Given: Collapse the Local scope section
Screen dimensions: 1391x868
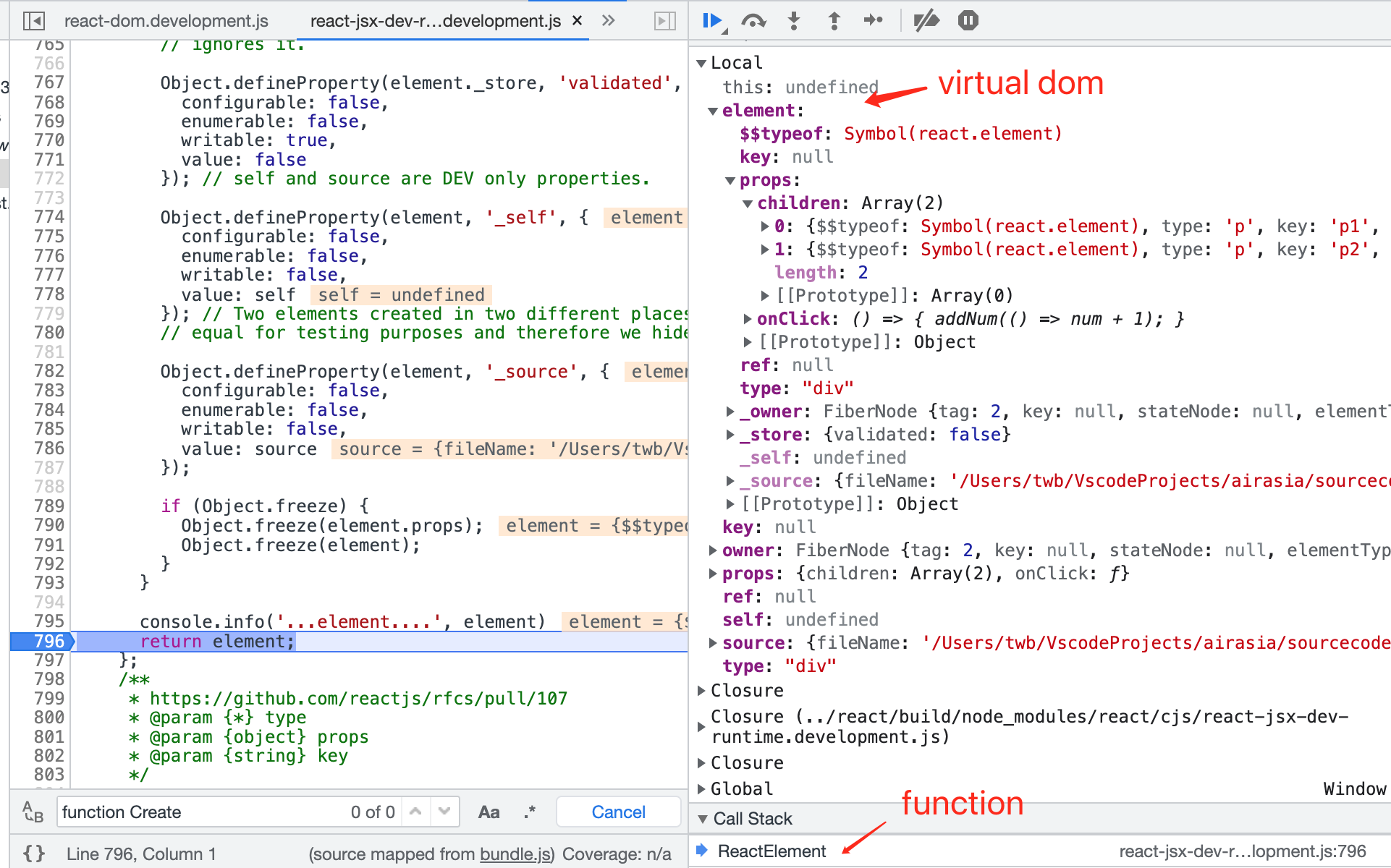Looking at the screenshot, I should pos(701,64).
